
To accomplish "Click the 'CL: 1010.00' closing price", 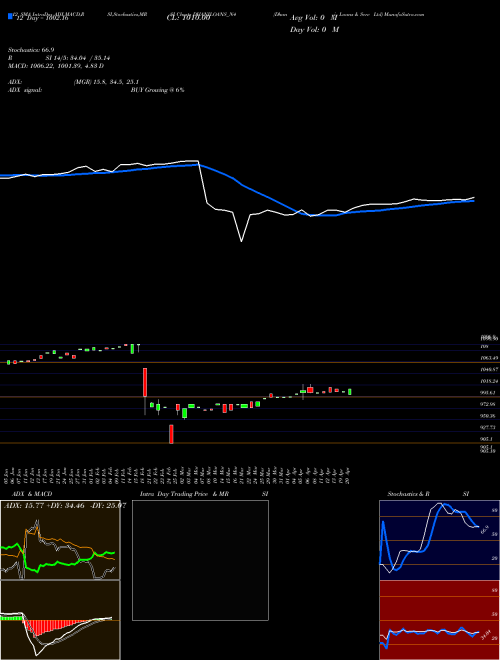I will (x=188, y=19).
